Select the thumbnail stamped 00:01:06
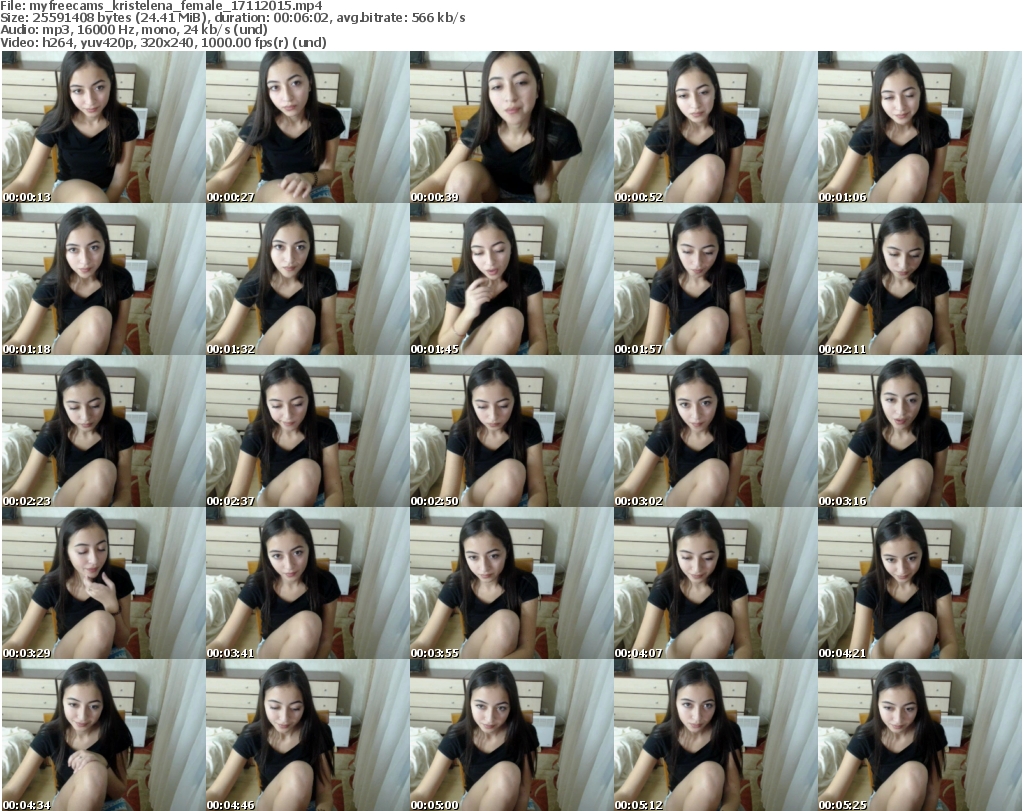 coord(920,127)
